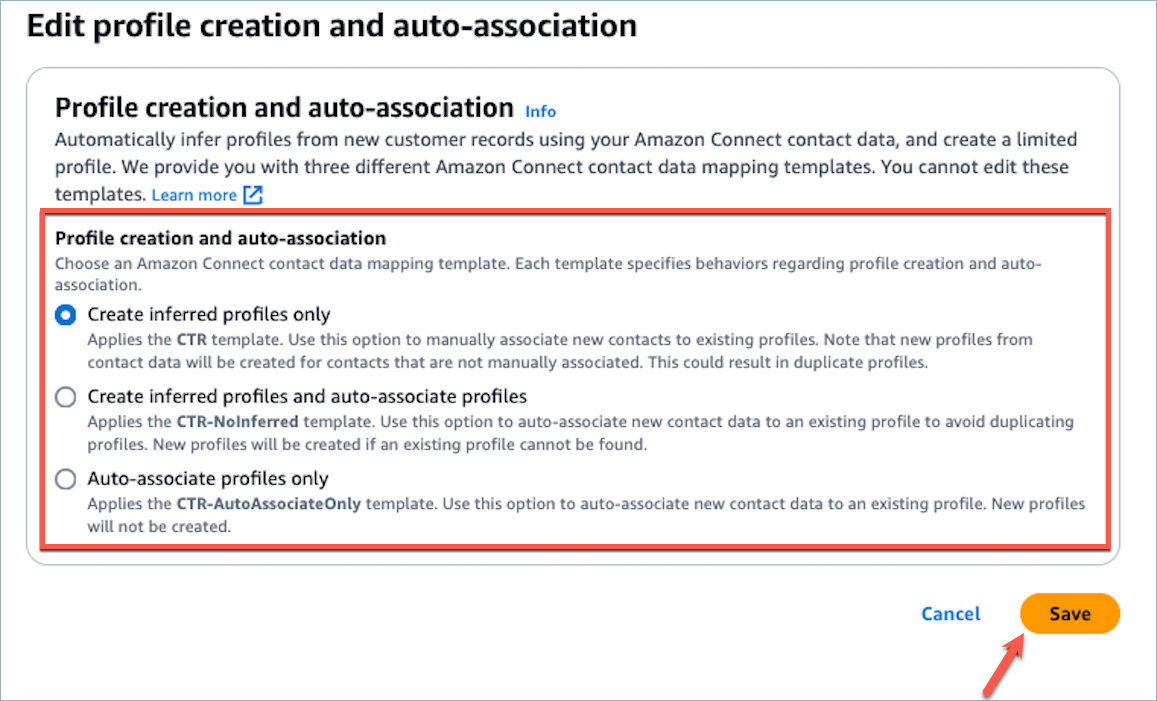Select the Create inferred profiles only radio button
1157x701 pixels.
point(66,315)
